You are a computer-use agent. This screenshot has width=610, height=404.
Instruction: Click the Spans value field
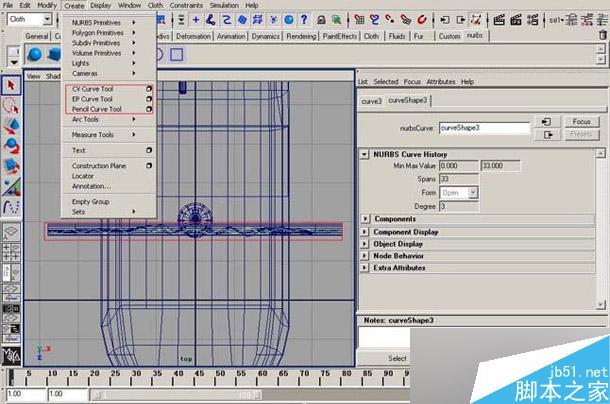(x=458, y=179)
